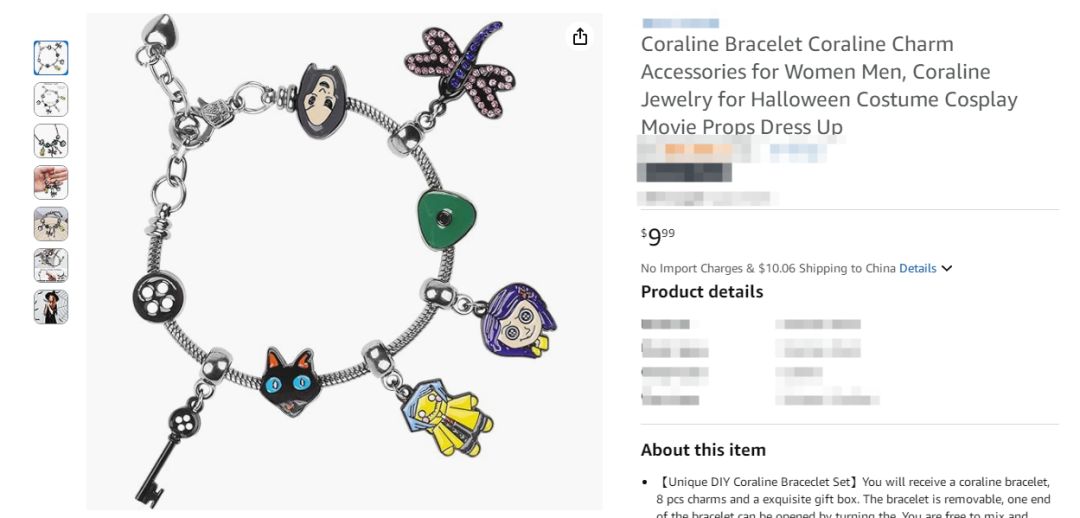The image size is (1080, 518).
Task: Show the second product thumbnail image
Action: [x=51, y=99]
